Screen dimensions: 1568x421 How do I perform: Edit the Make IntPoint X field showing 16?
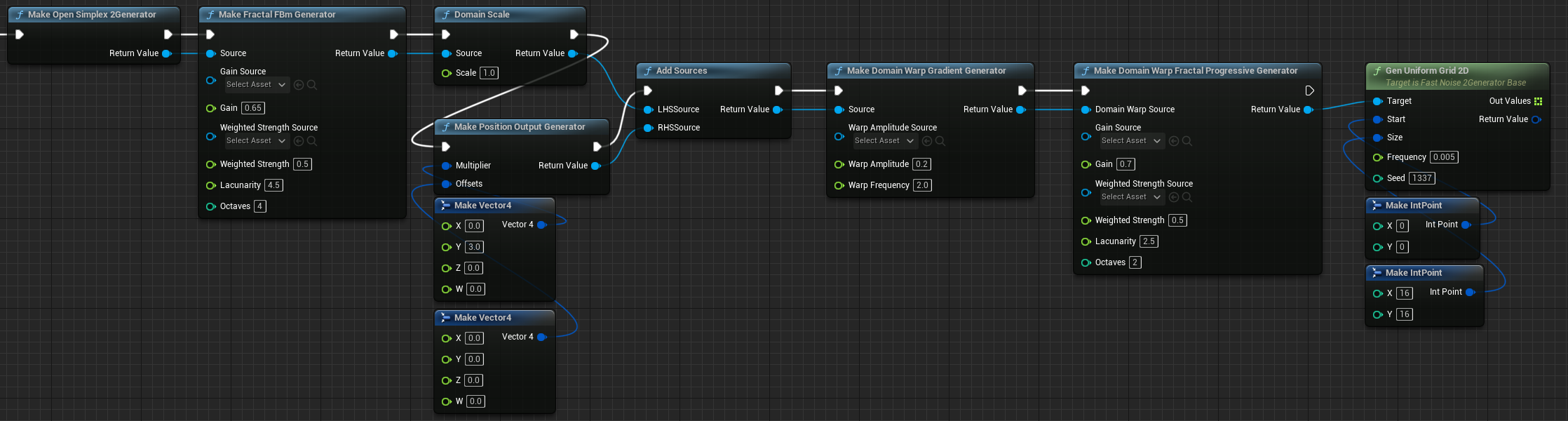[1405, 293]
